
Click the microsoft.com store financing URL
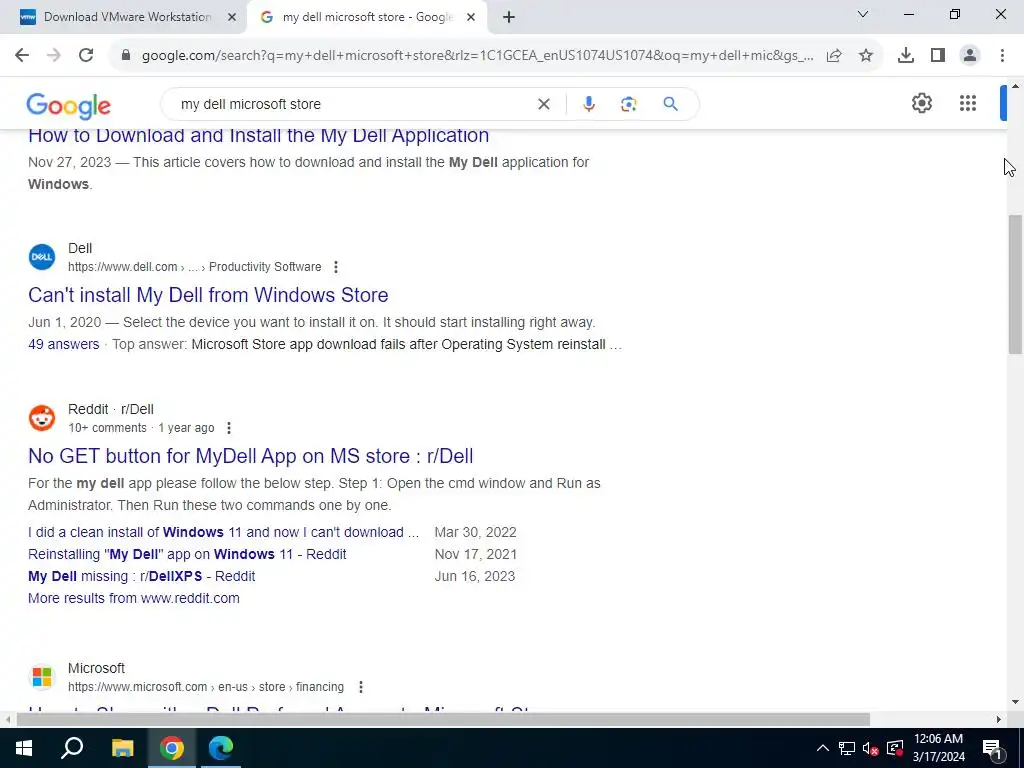click(x=206, y=687)
